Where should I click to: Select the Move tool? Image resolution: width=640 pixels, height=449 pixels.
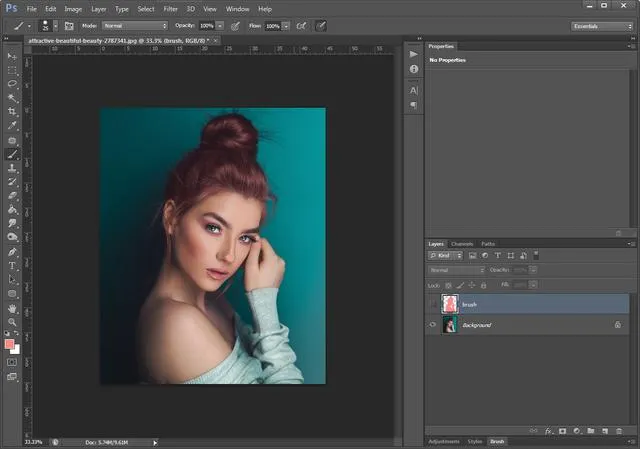12,56
